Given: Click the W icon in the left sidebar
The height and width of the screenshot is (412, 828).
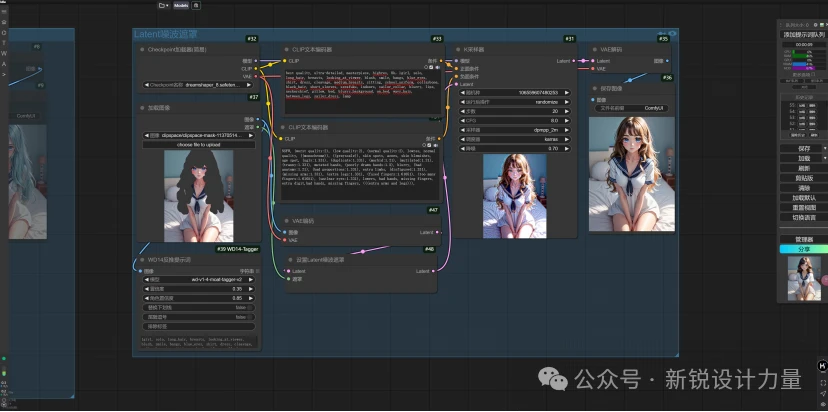Looking at the screenshot, I should click(x=4, y=53).
